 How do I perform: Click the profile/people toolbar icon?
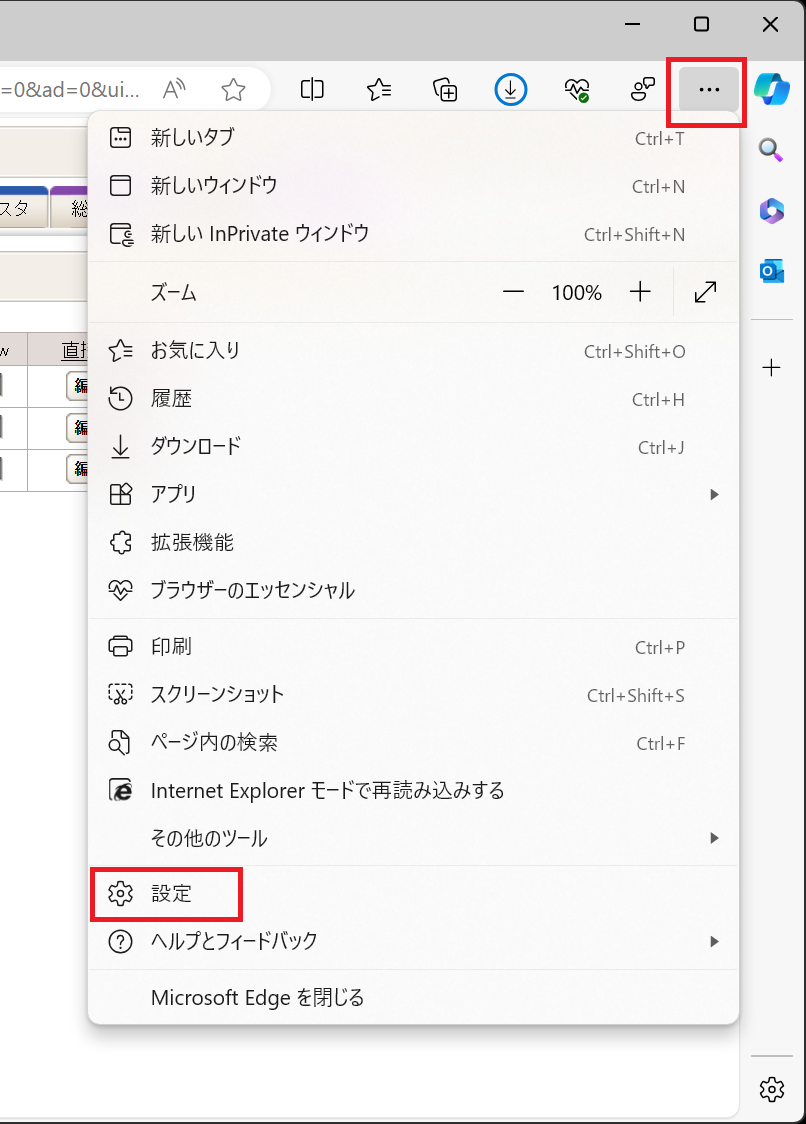tap(643, 90)
